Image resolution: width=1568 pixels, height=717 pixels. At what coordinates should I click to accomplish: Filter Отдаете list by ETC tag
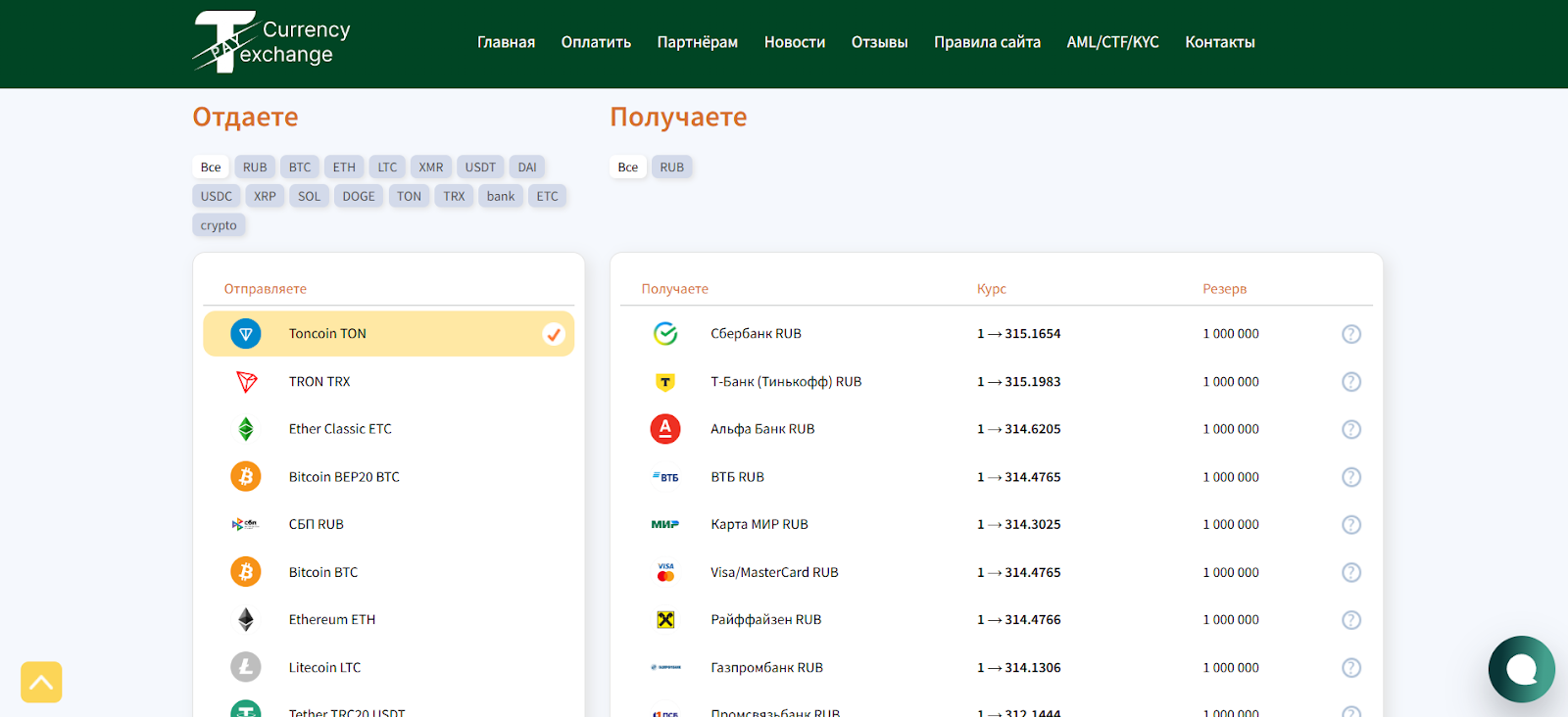[x=547, y=196]
